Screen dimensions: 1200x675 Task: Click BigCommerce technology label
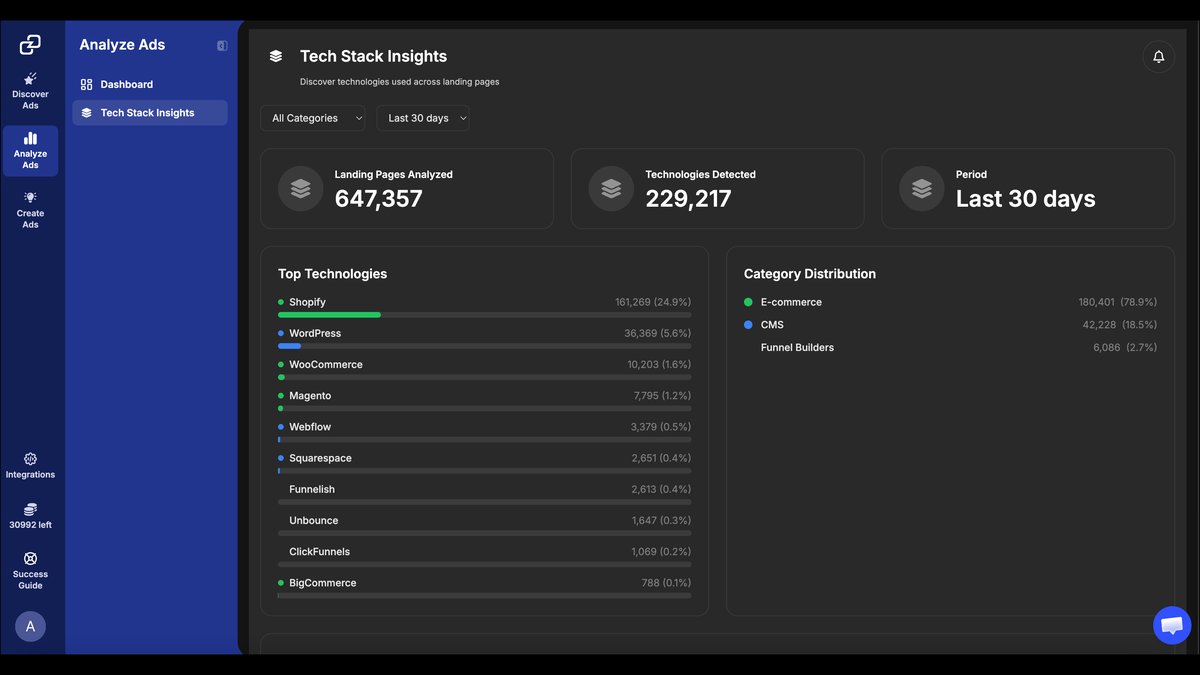pos(323,583)
